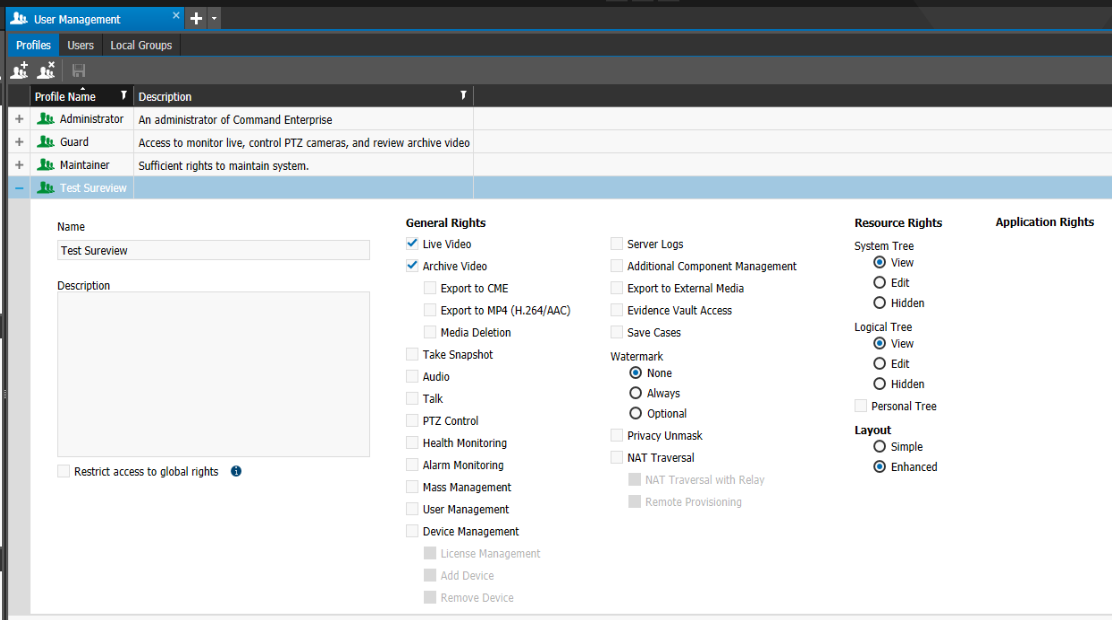Choose the Simple layout option
Screen dimensions: 1112x620
[882, 446]
